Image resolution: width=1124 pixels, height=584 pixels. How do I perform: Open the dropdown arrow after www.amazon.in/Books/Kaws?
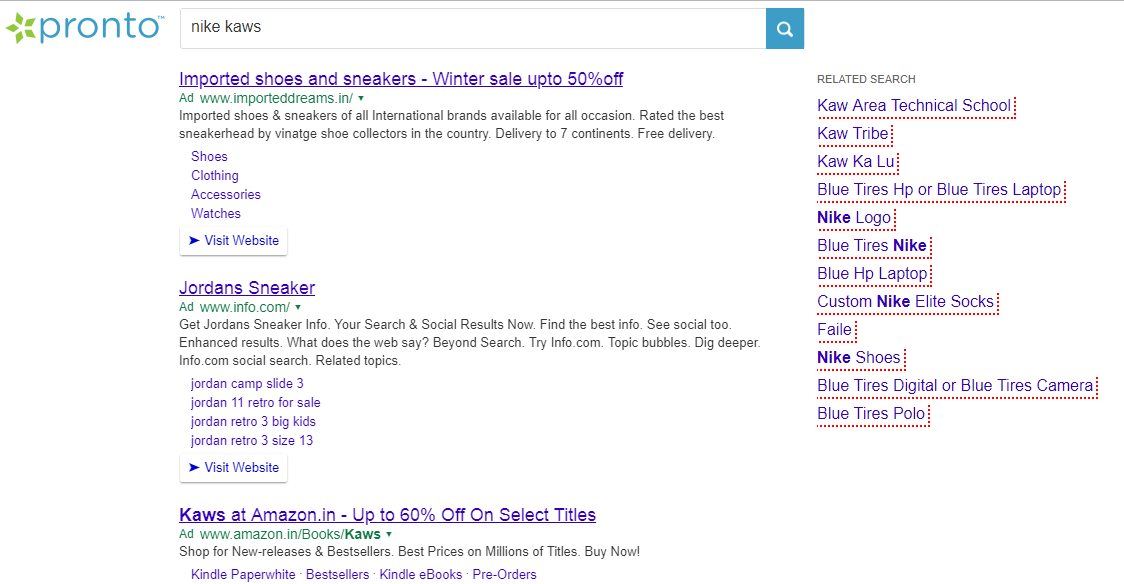coord(389,535)
